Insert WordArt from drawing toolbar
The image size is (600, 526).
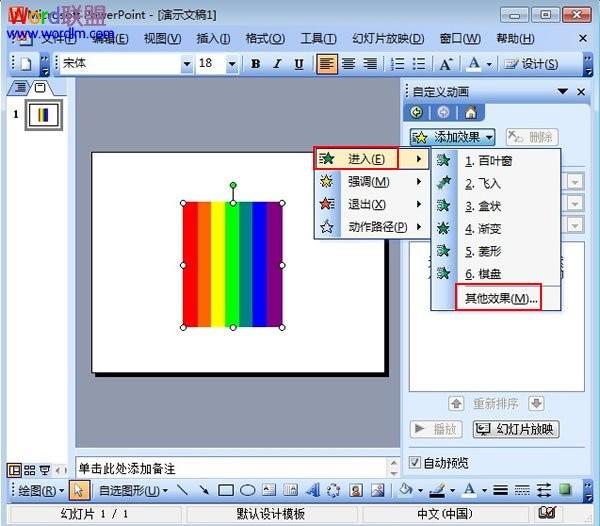313,490
